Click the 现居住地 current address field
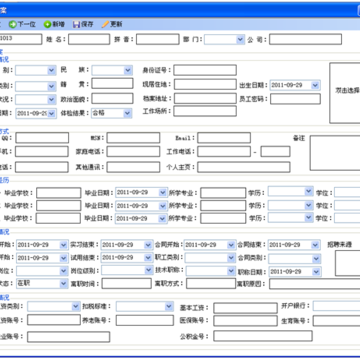The image size is (360, 360). coord(205,84)
